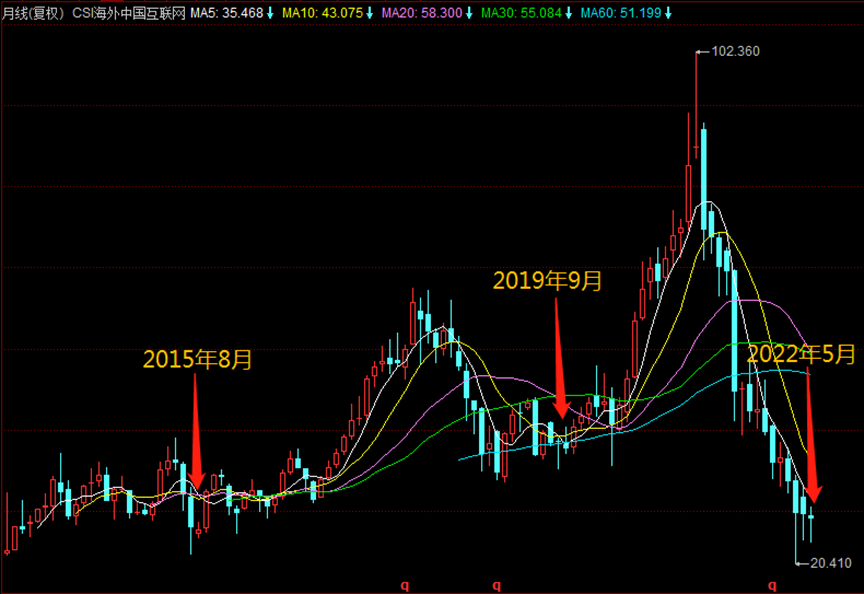Click the MA5: 35.468 indicator label
The image size is (864, 594).
coord(227,13)
